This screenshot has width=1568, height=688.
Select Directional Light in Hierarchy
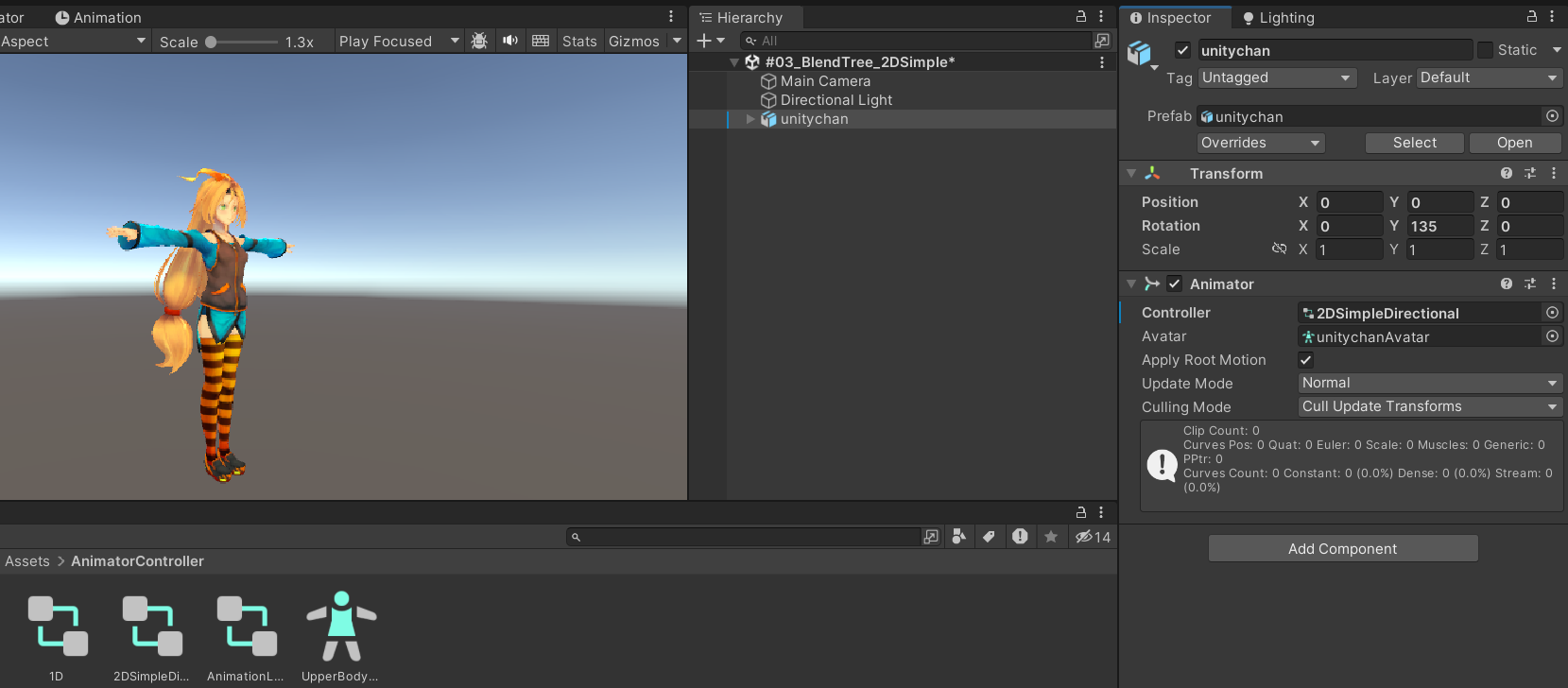[x=836, y=100]
